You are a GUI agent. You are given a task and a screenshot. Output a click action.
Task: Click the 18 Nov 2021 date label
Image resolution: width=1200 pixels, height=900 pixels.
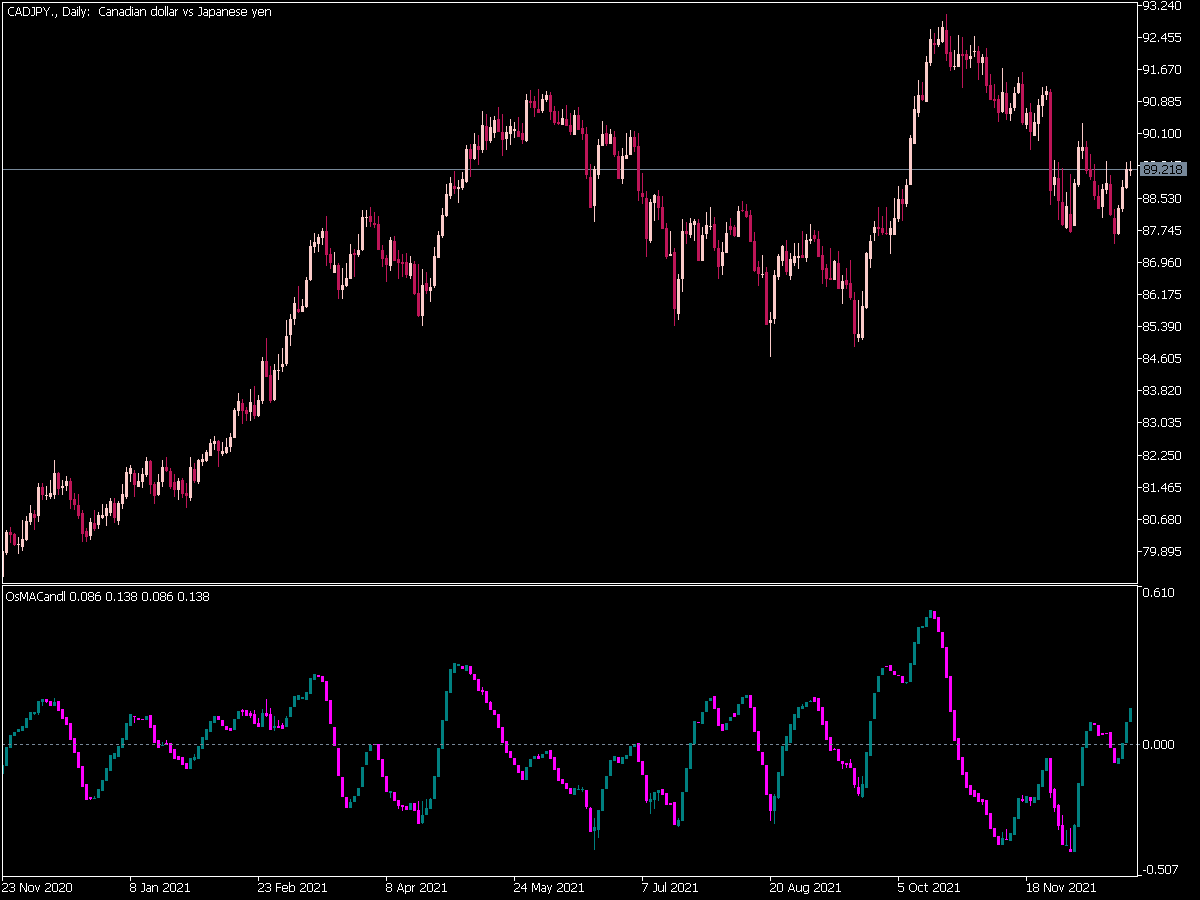tap(1060, 887)
